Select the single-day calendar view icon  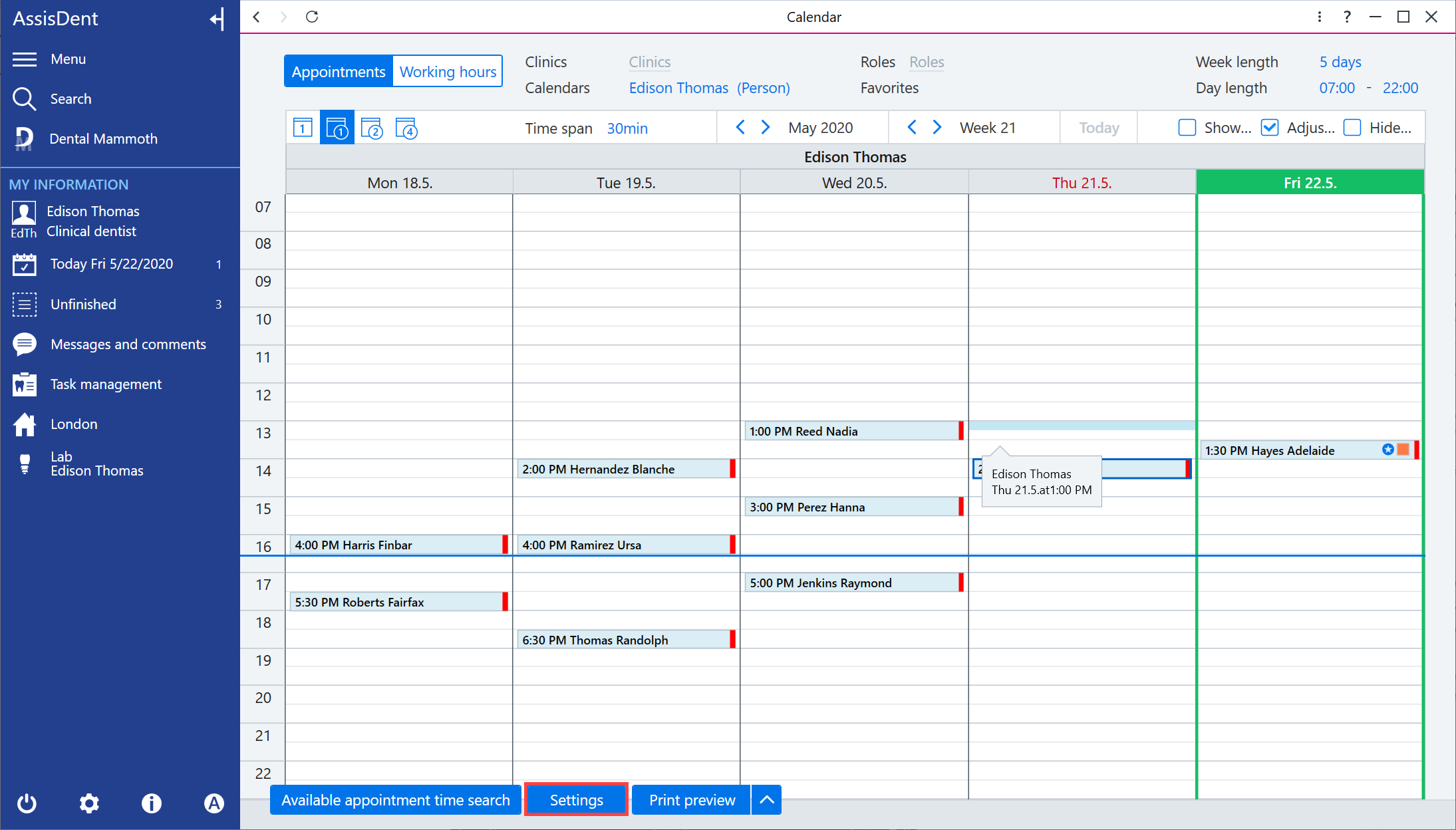pyautogui.click(x=303, y=128)
